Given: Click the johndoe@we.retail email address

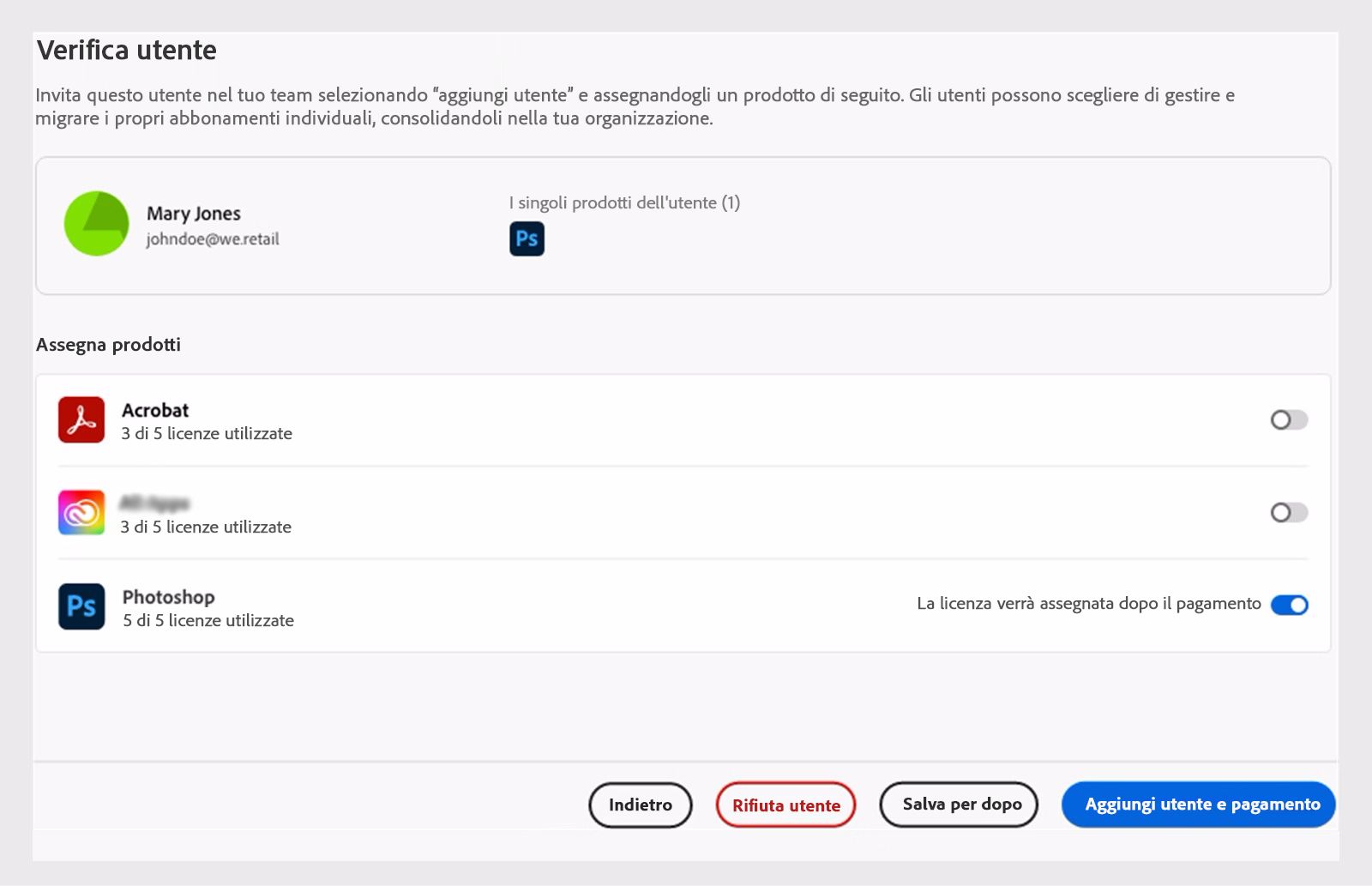Looking at the screenshot, I should click(x=213, y=239).
